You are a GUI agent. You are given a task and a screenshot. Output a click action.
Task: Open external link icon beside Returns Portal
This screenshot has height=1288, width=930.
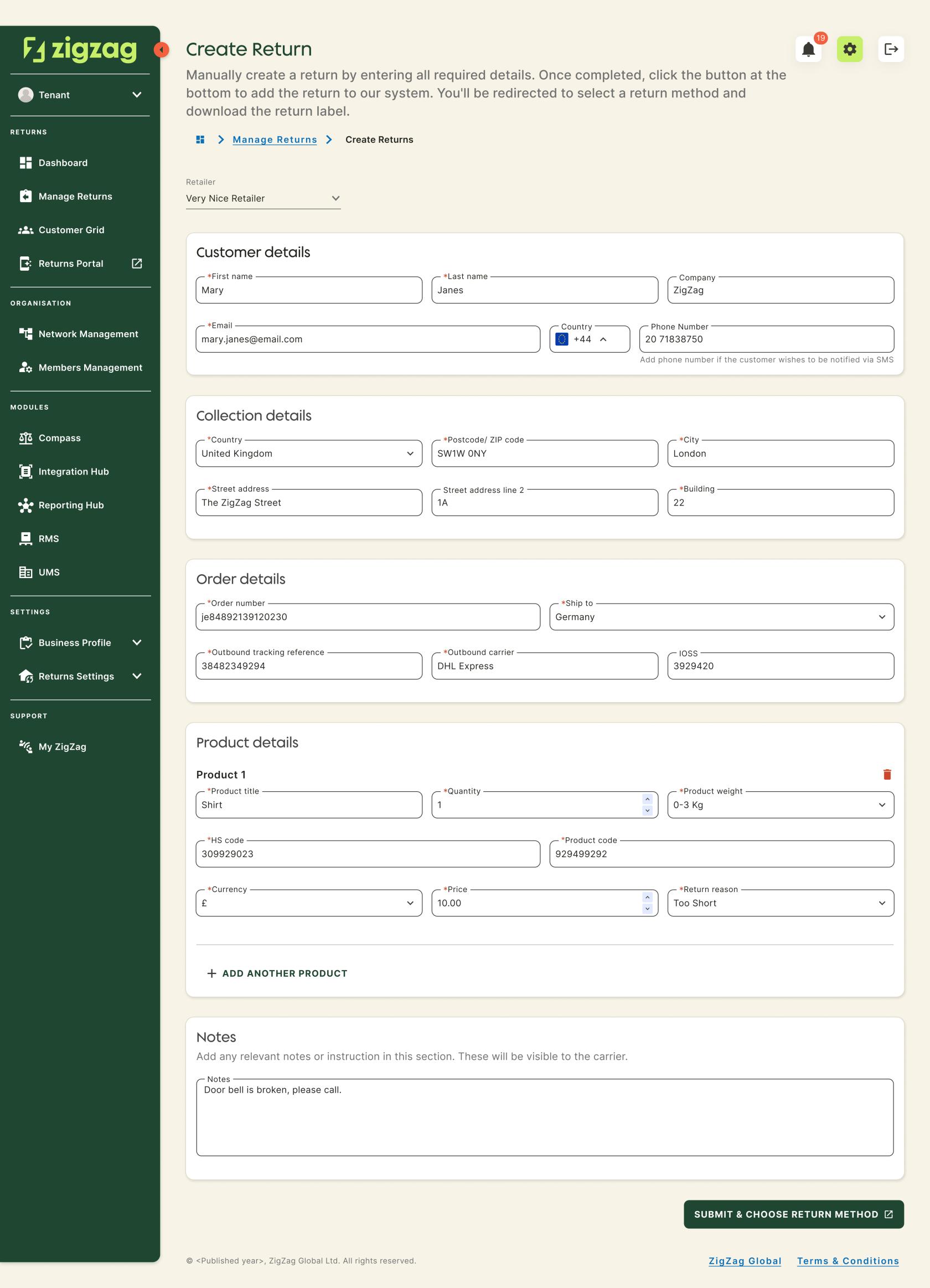click(137, 264)
